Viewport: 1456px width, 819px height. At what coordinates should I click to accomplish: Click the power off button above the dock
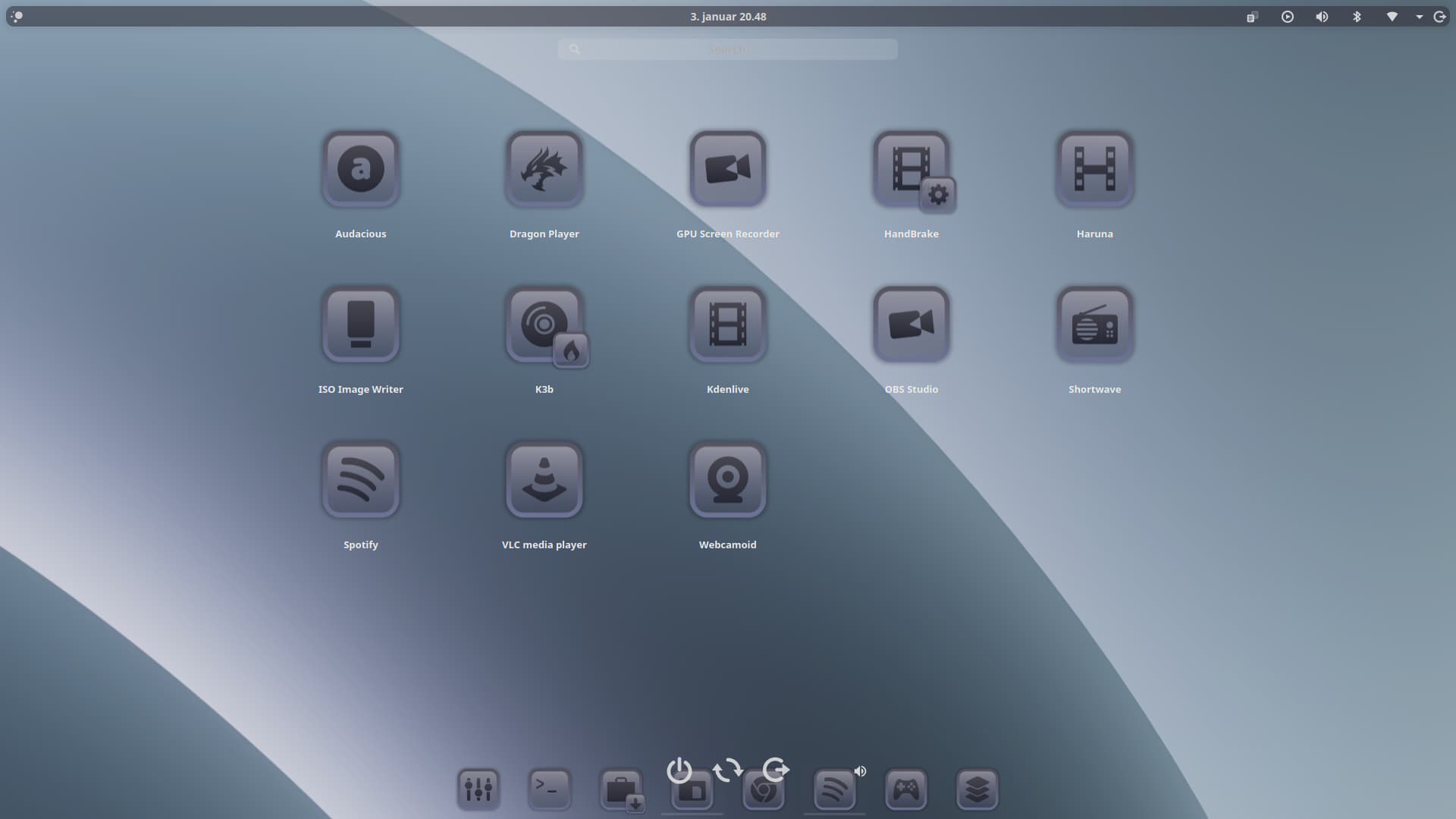(x=679, y=770)
